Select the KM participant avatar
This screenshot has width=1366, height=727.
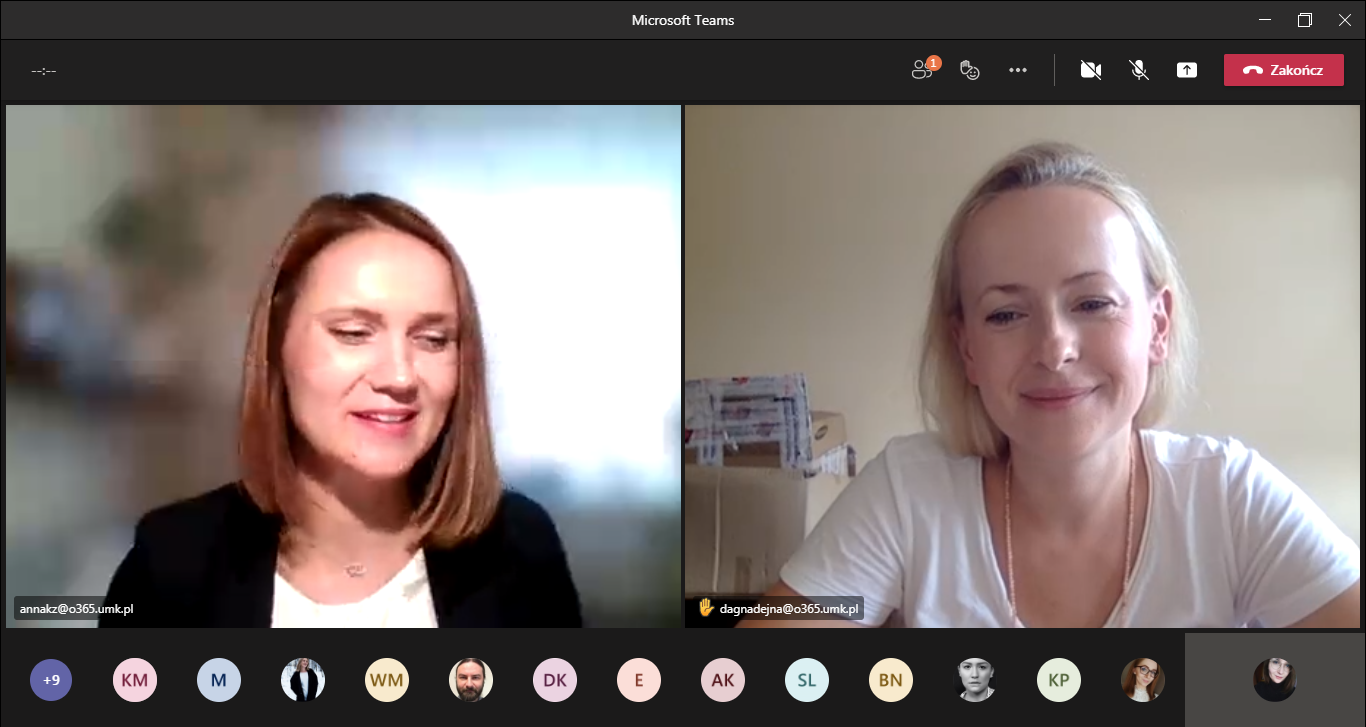pyautogui.click(x=134, y=680)
